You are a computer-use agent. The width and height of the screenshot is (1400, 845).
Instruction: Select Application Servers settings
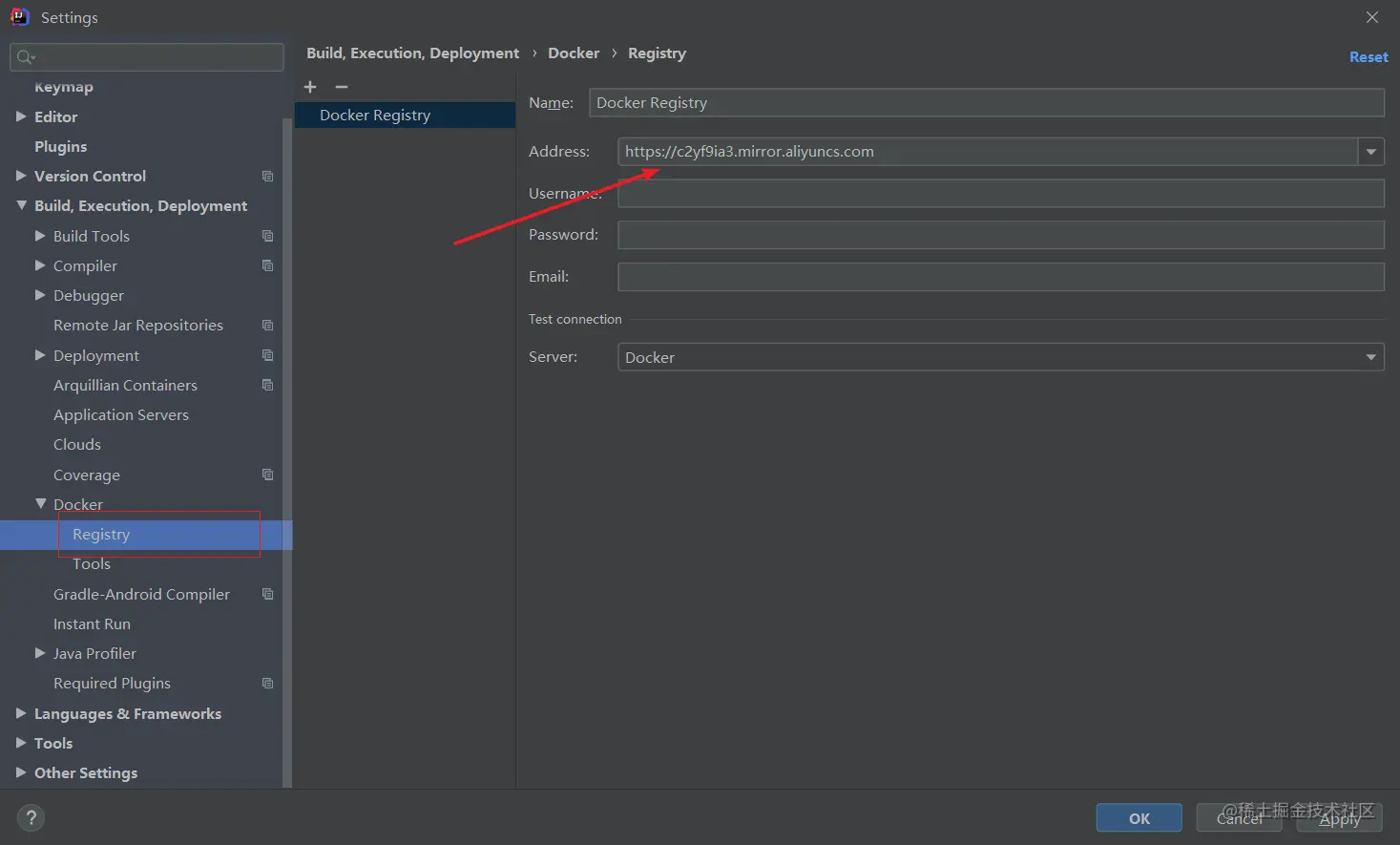pos(121,415)
